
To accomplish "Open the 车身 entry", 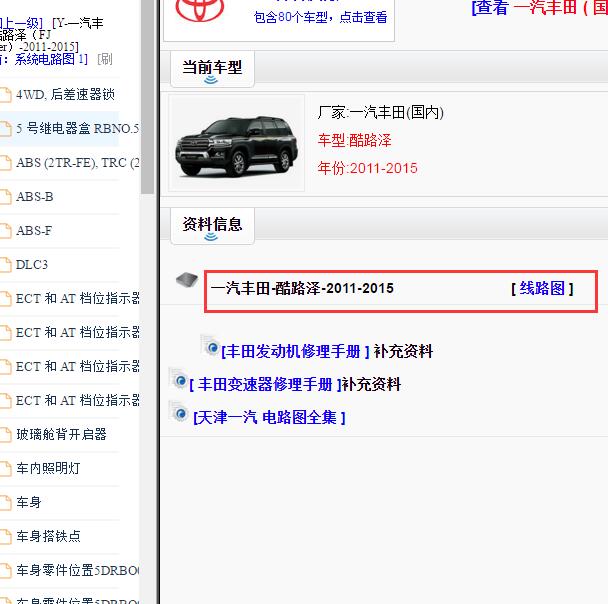I will (x=29, y=502).
